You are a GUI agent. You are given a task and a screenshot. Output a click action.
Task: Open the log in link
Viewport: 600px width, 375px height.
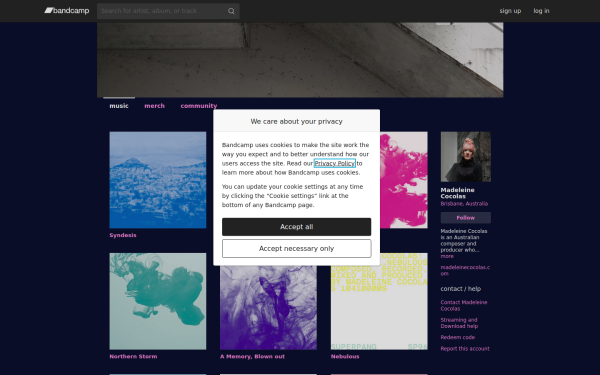pyautogui.click(x=541, y=11)
